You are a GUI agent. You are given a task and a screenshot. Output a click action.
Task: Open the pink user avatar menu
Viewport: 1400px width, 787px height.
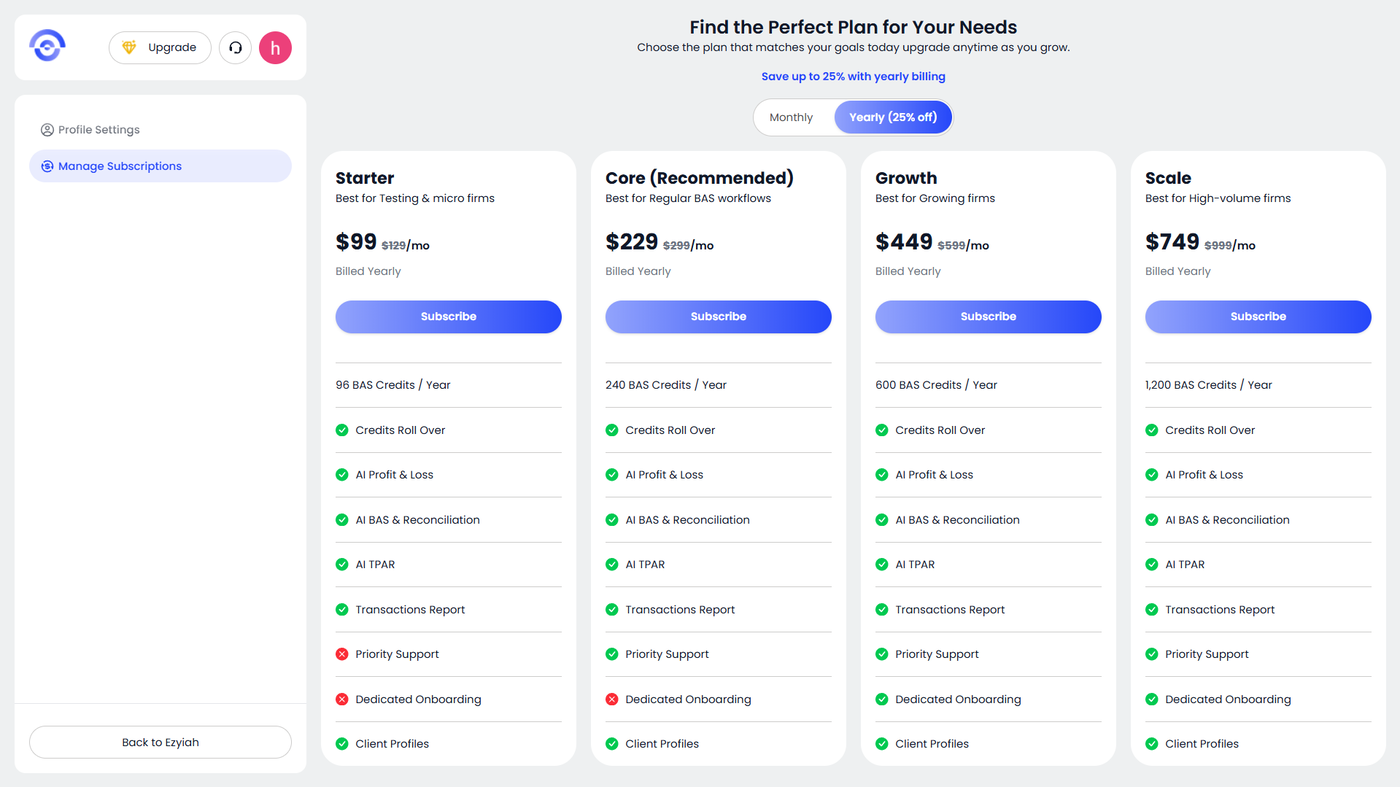click(275, 48)
